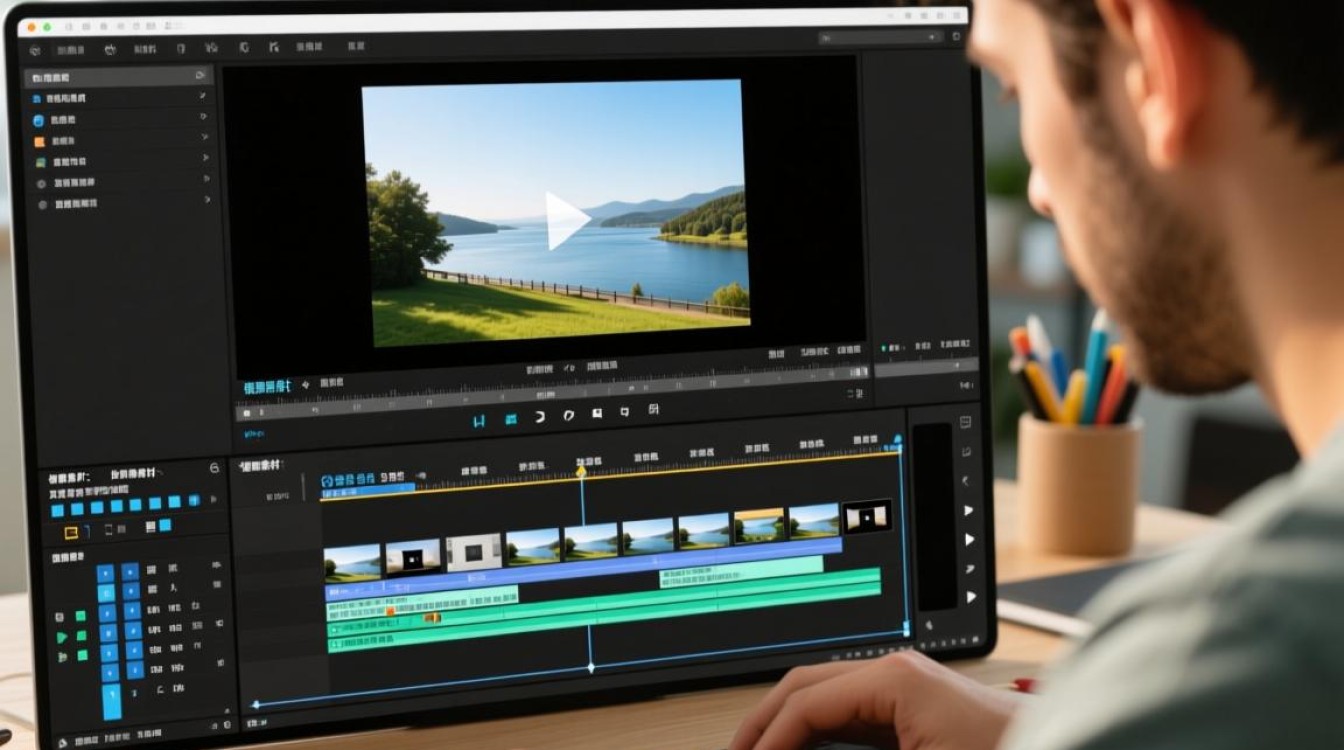Image resolution: width=1344 pixels, height=750 pixels.
Task: Click the tall blue block ending the blue column
Action: click(x=111, y=701)
